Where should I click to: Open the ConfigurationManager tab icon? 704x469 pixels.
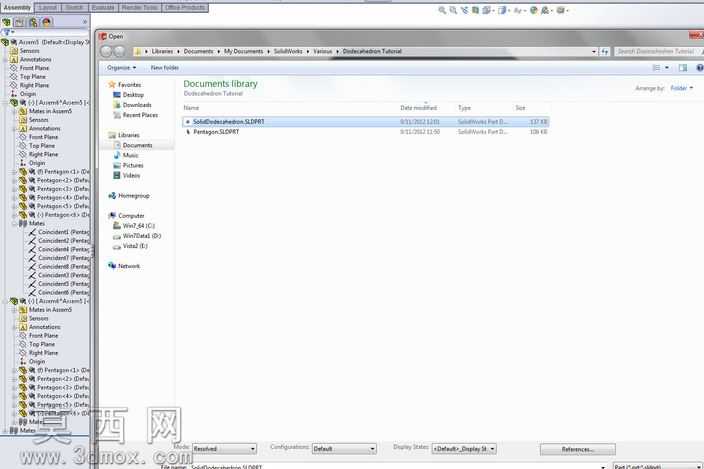pos(33,22)
